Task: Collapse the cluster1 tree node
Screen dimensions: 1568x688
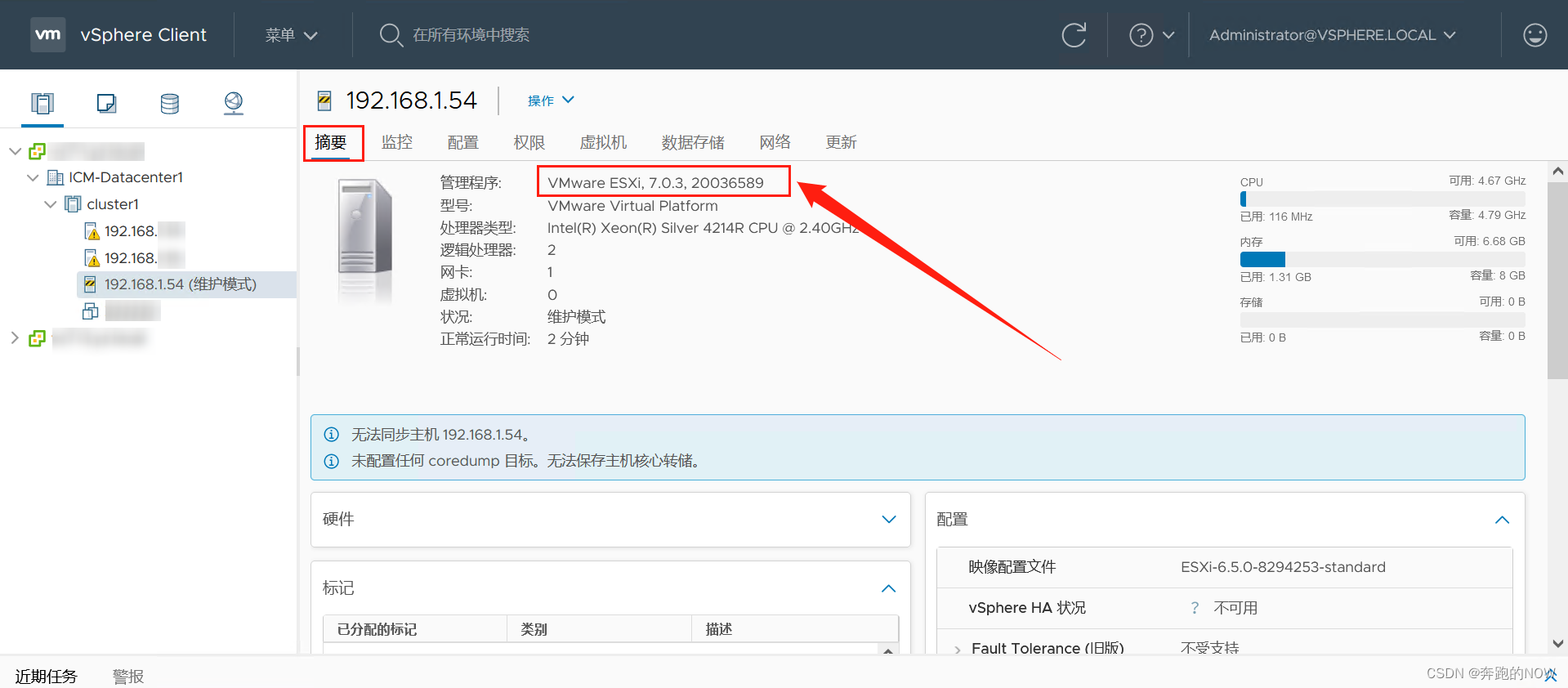Action: tap(51, 204)
